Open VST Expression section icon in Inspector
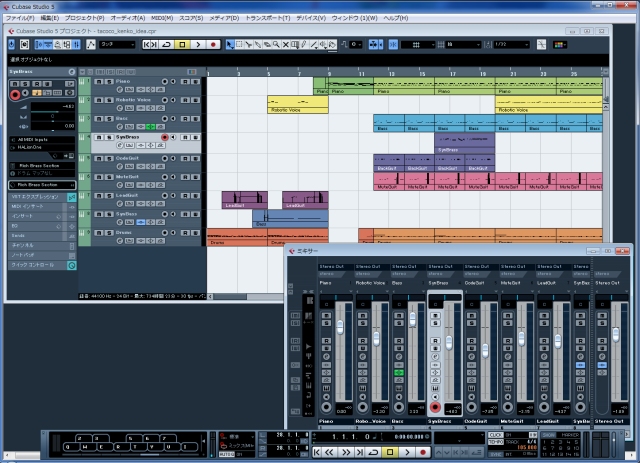 (71, 197)
